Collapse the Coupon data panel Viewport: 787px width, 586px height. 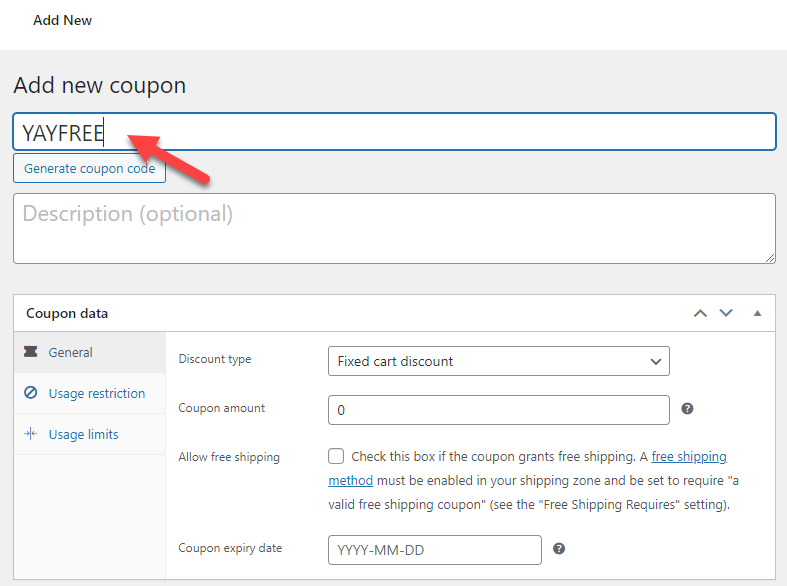point(757,314)
